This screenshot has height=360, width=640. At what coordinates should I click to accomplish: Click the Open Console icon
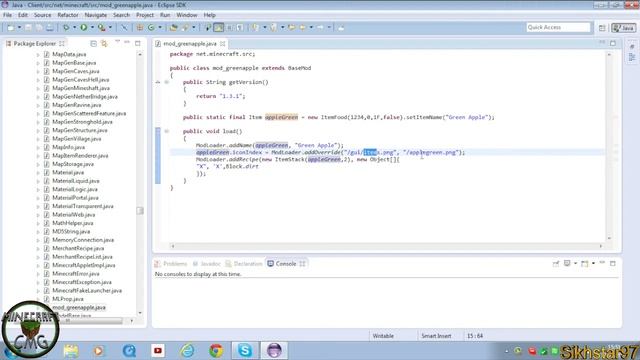(x=584, y=264)
